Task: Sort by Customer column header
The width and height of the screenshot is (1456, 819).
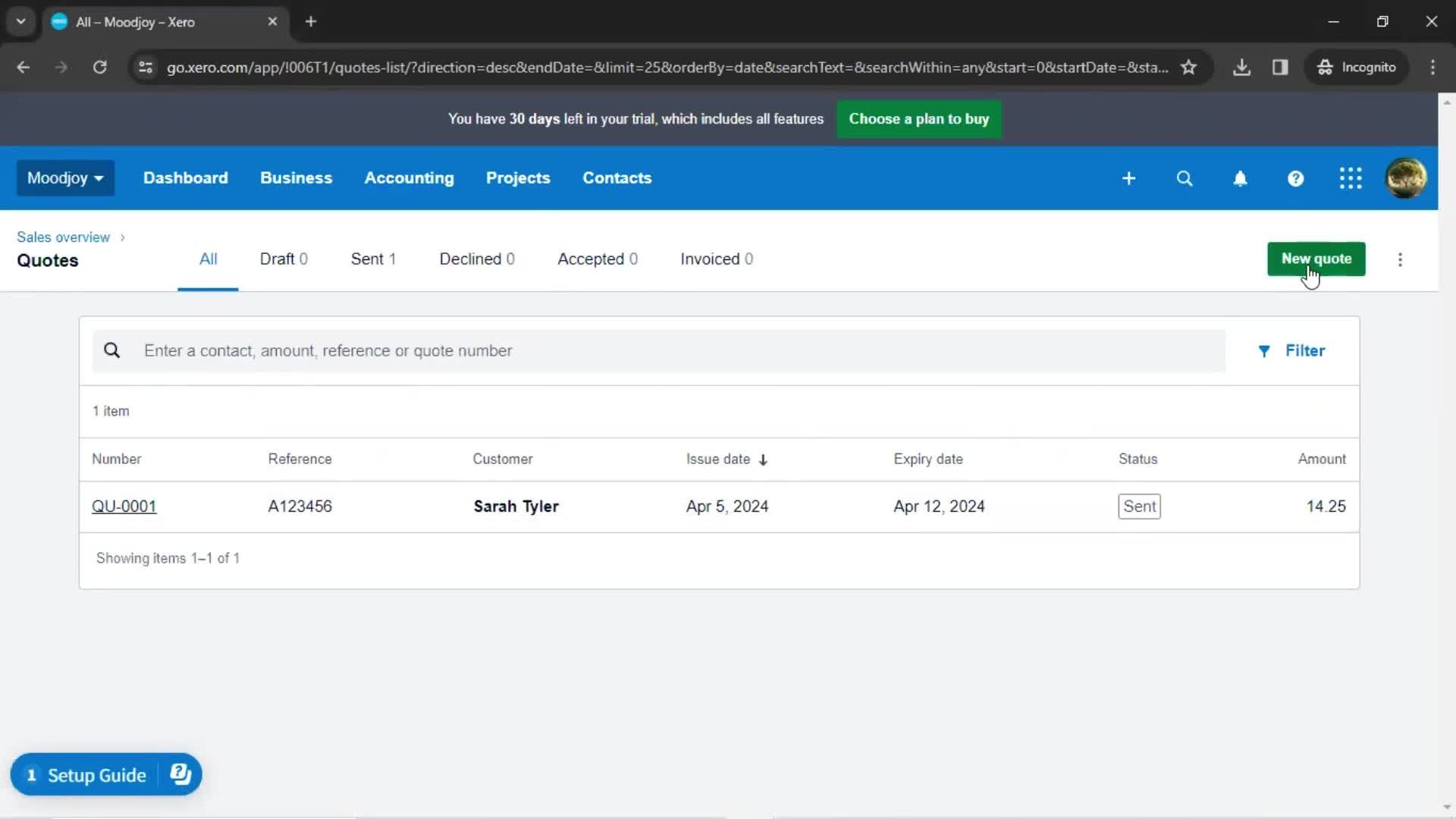Action: point(502,460)
